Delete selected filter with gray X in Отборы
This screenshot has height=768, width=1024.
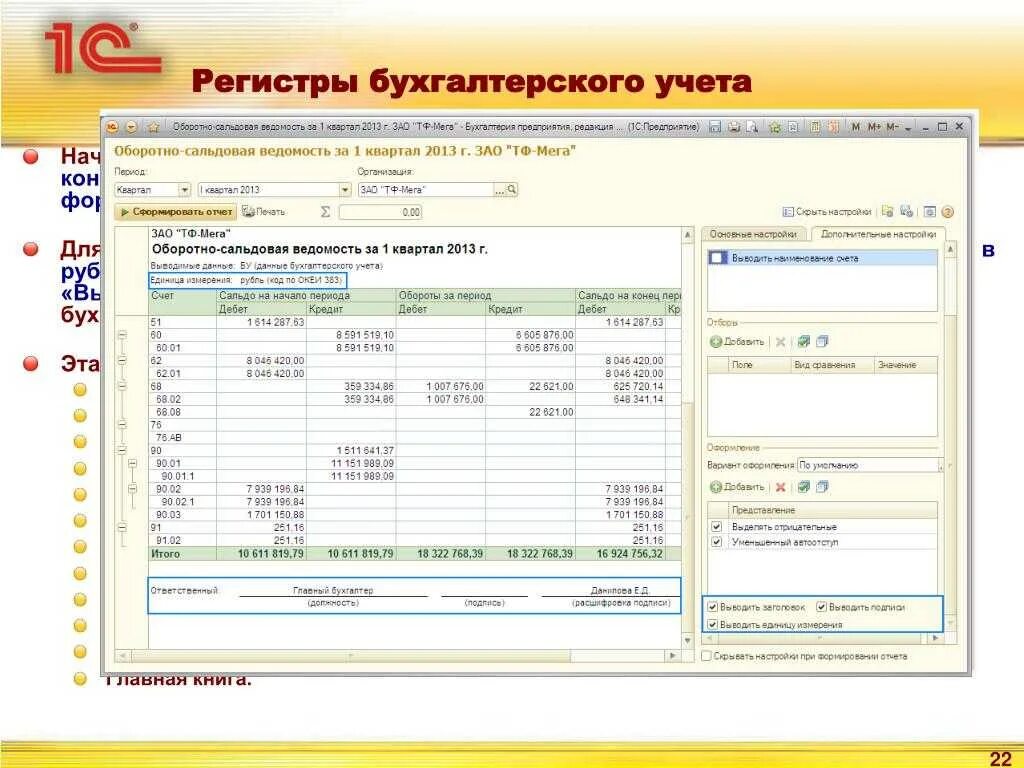point(780,342)
